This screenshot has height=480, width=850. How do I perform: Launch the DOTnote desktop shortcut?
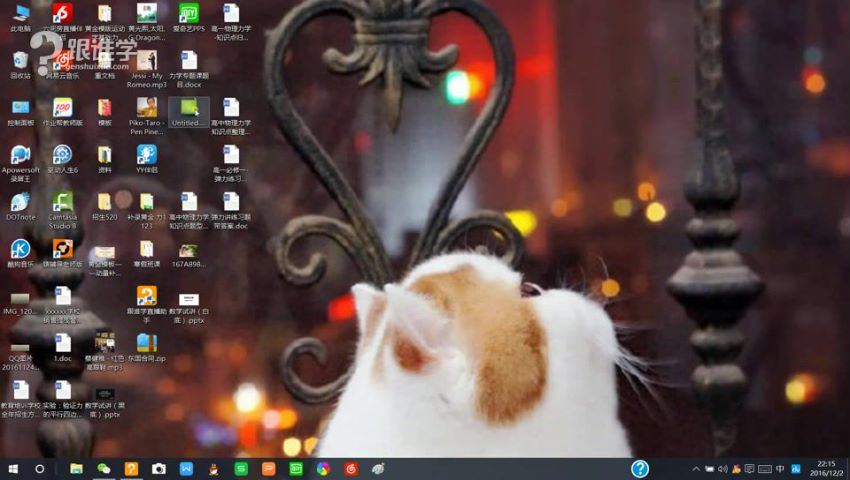point(21,206)
